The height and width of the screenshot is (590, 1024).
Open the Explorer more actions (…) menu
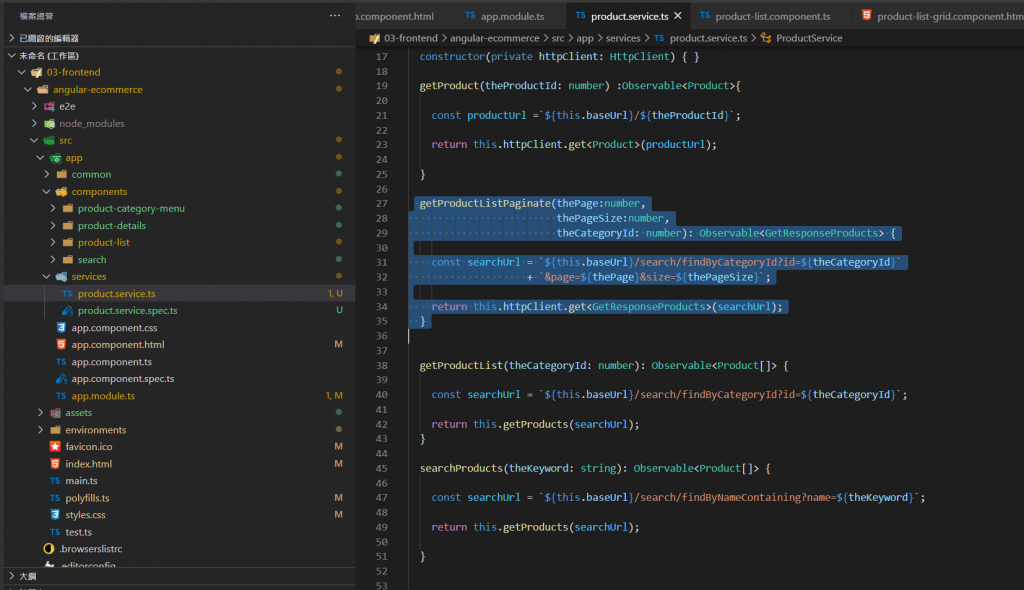(335, 16)
